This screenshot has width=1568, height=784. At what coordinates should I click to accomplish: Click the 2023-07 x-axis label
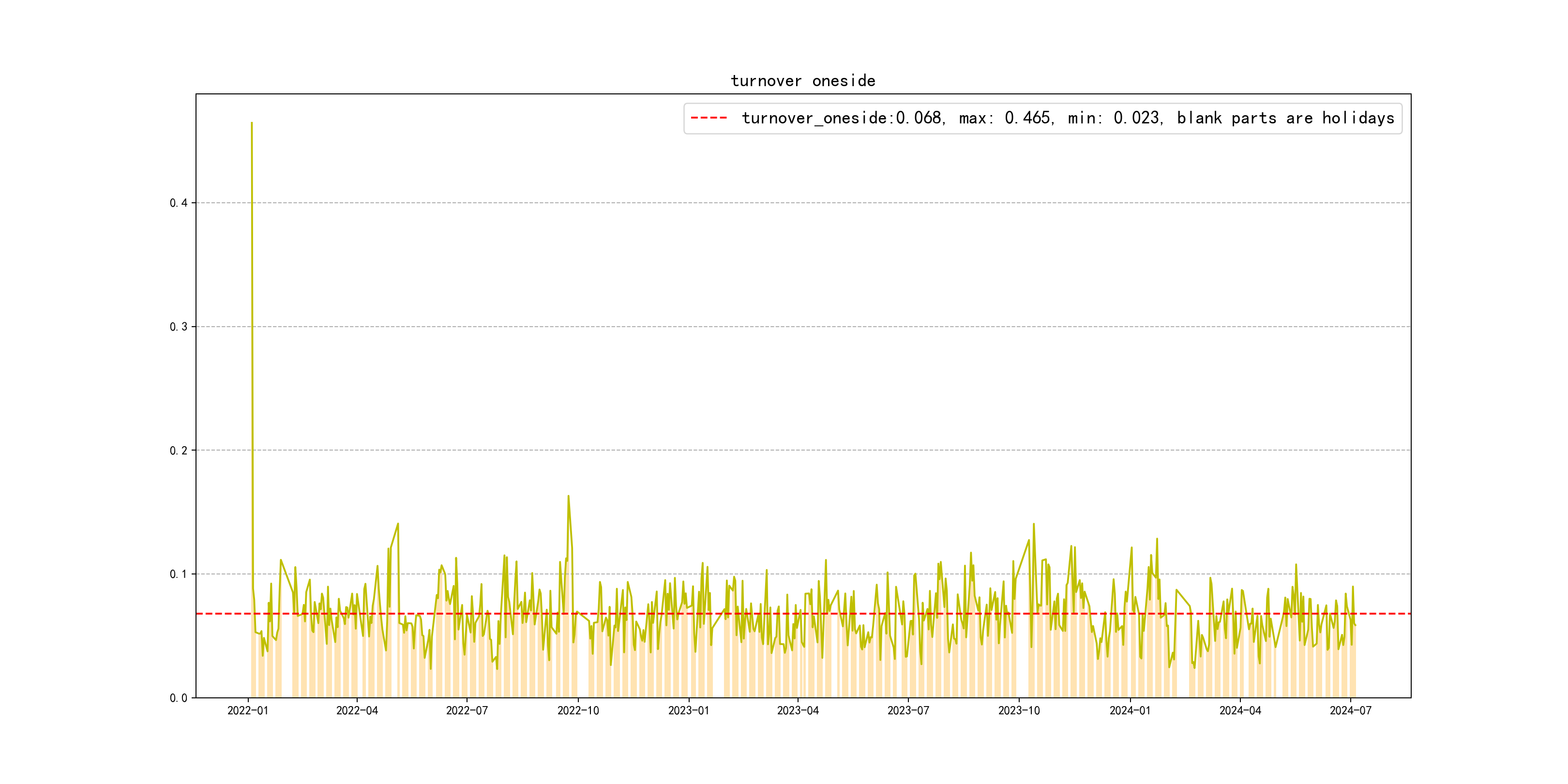(x=908, y=710)
